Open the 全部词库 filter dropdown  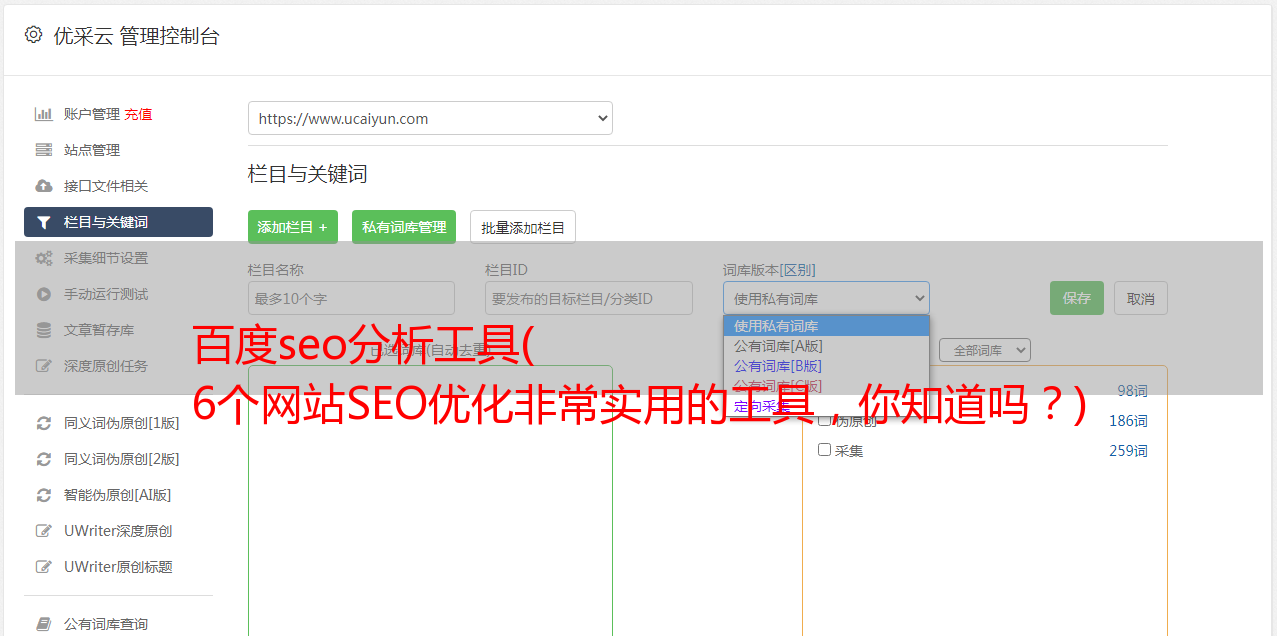click(x=985, y=350)
